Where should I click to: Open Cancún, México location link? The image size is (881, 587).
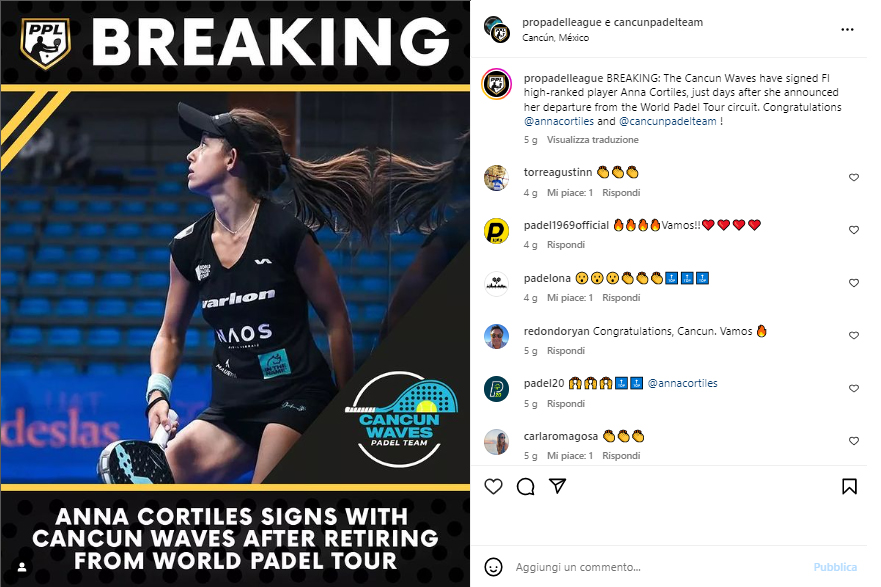pos(555,38)
